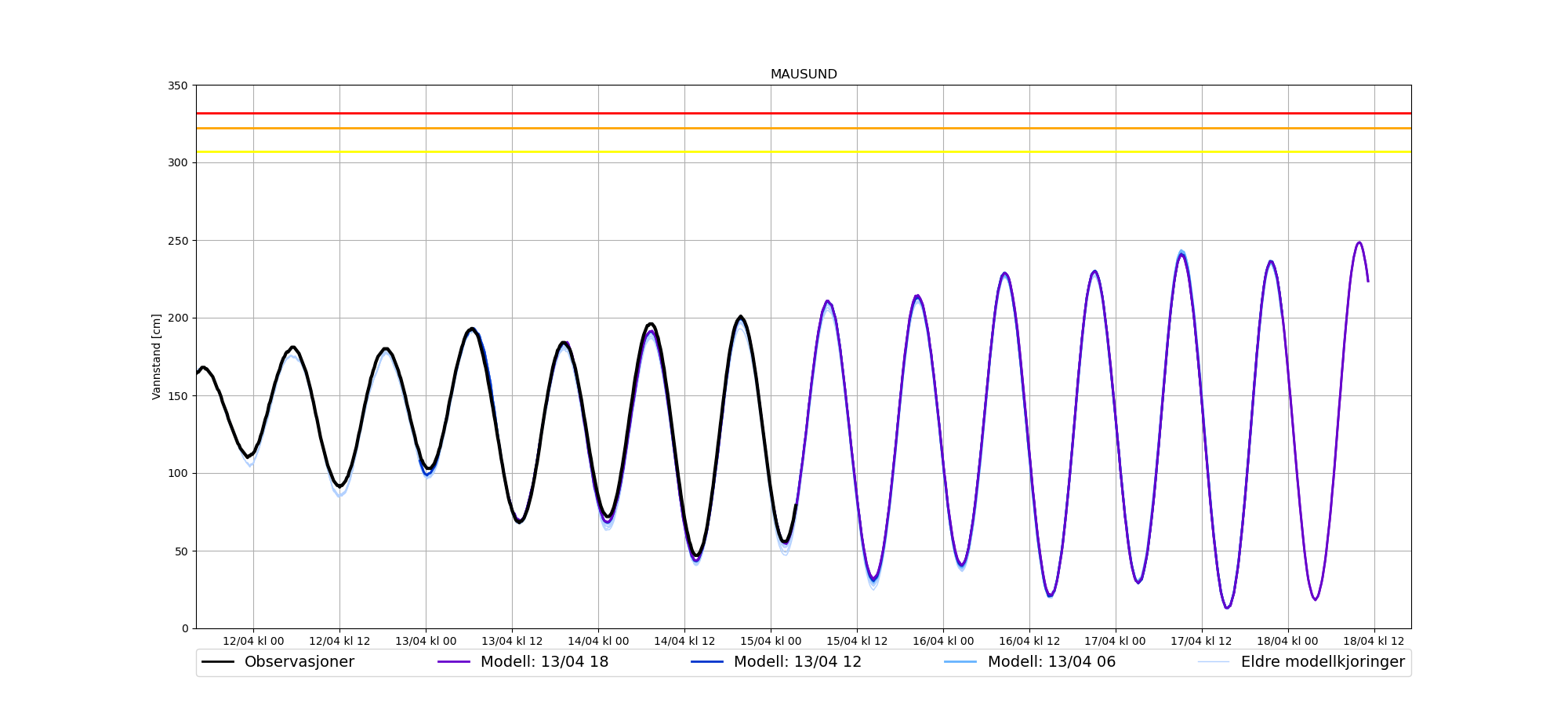Image resolution: width=1568 pixels, height=706 pixels.
Task: Choose the Modell: 13/04 06 legend entry
Action: (x=1051, y=662)
